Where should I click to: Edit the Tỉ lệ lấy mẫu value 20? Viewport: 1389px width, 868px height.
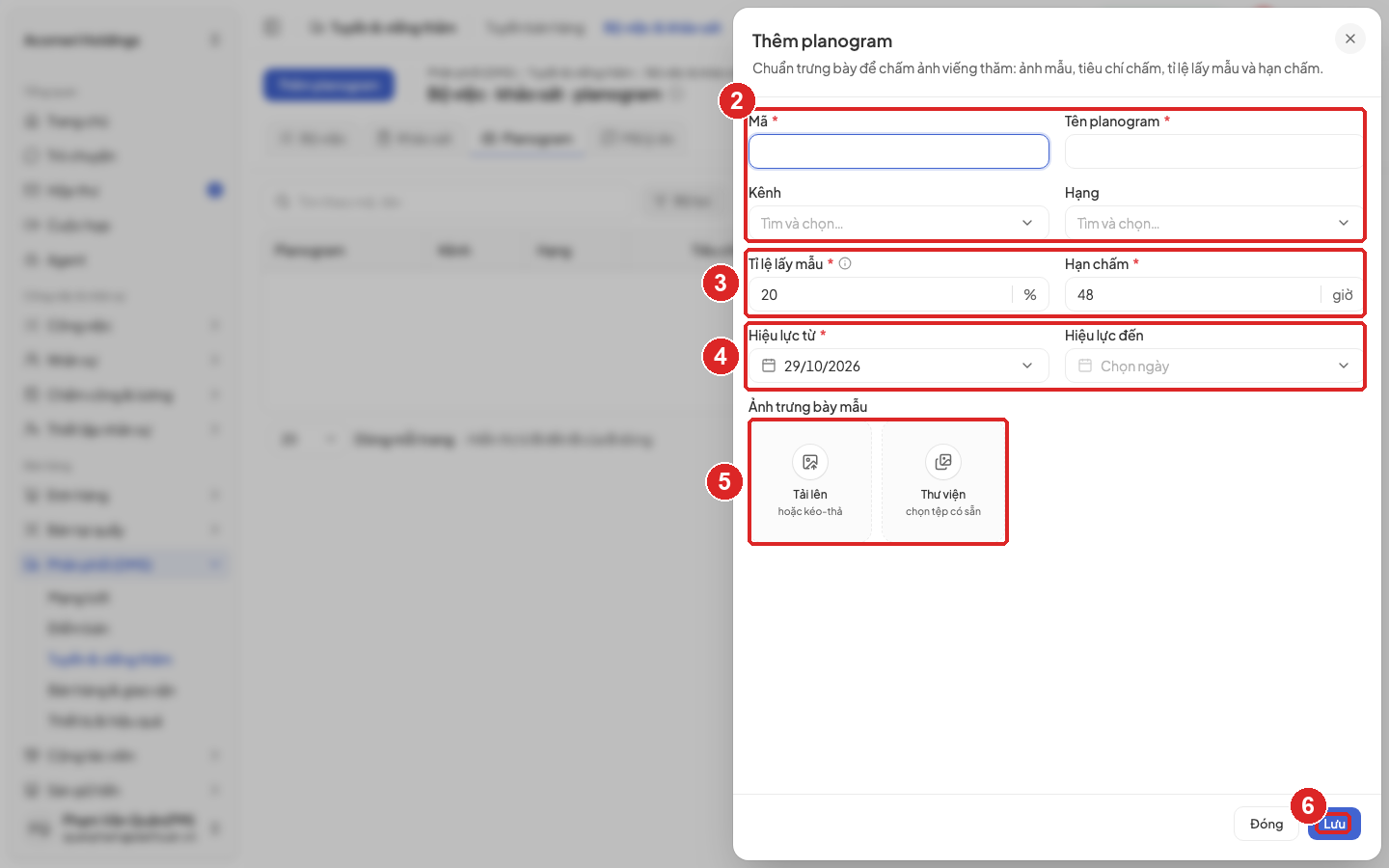coord(881,294)
